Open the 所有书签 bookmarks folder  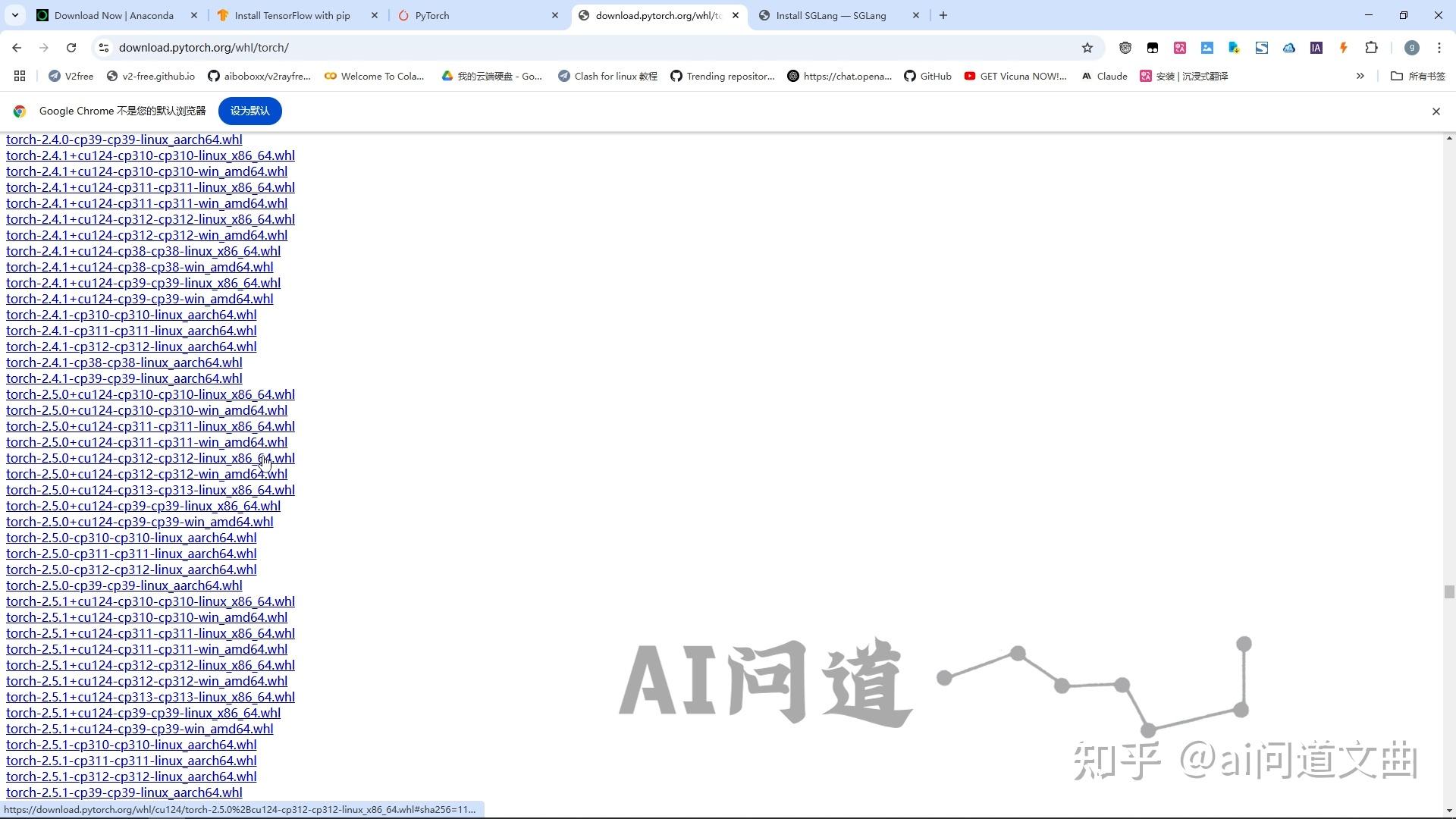tap(1417, 76)
